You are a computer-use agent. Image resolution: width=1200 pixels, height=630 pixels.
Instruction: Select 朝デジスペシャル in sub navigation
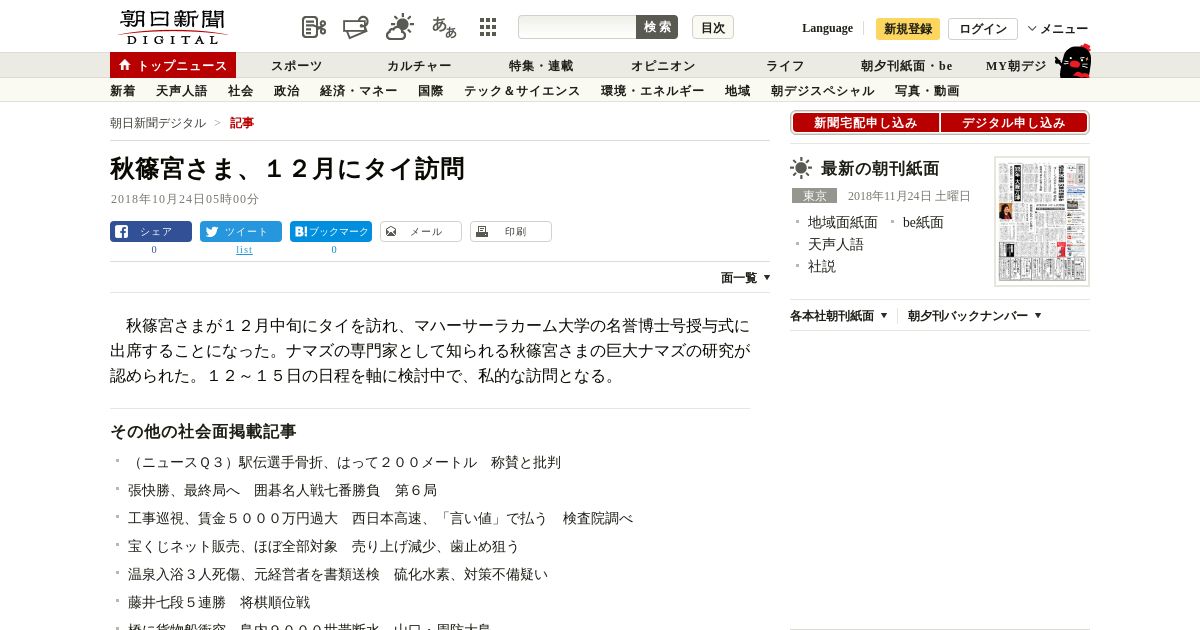tap(823, 91)
